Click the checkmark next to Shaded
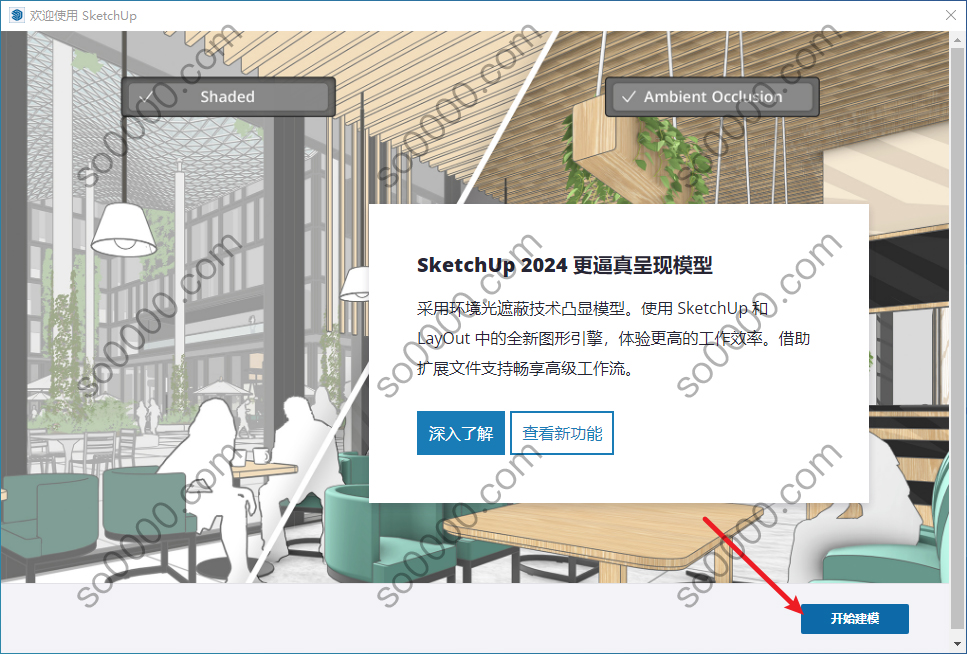The width and height of the screenshot is (967, 654). coord(146,97)
